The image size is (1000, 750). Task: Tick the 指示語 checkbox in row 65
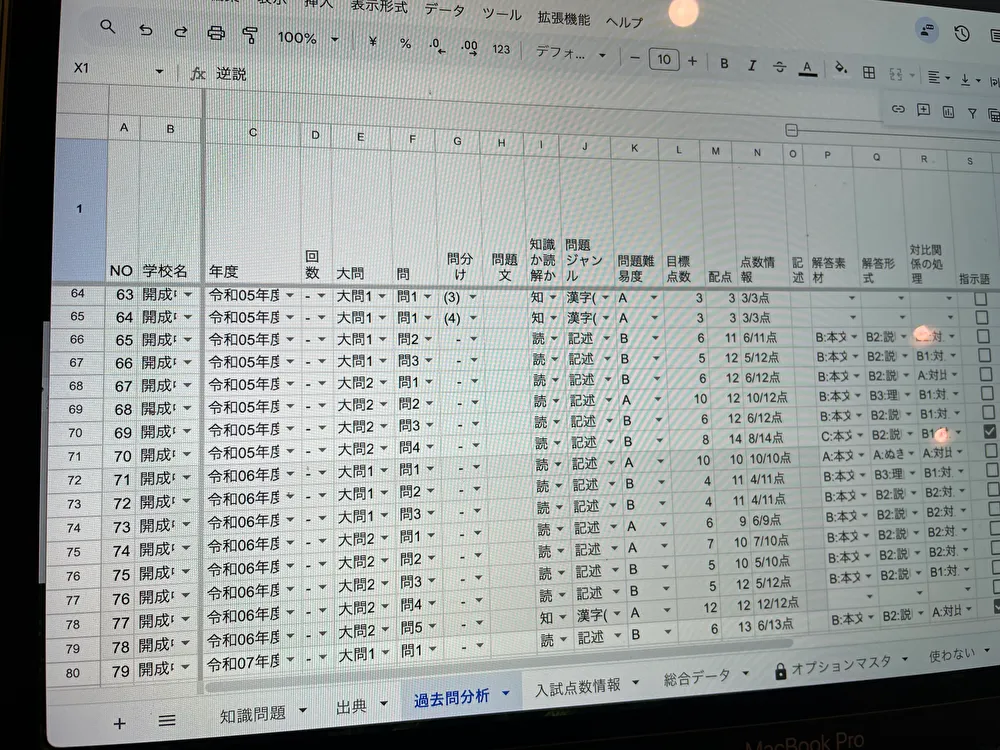pos(982,317)
